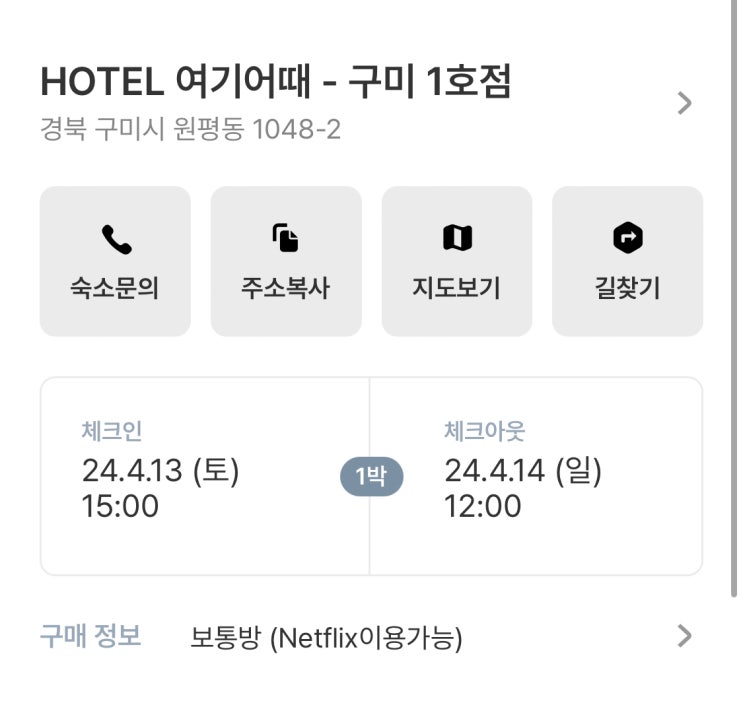Click the 1박 nights badge
Viewport: 743px width, 703px height.
(370, 477)
